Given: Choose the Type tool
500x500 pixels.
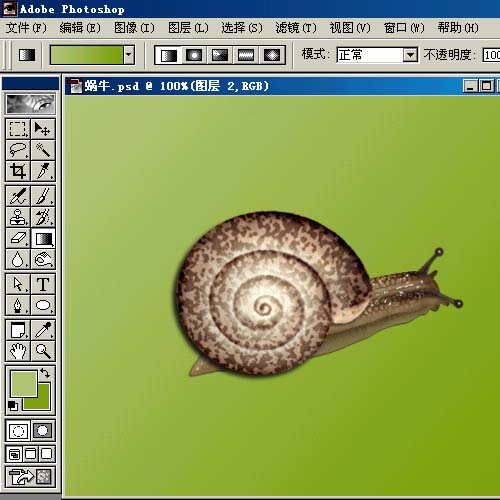Looking at the screenshot, I should tap(43, 284).
